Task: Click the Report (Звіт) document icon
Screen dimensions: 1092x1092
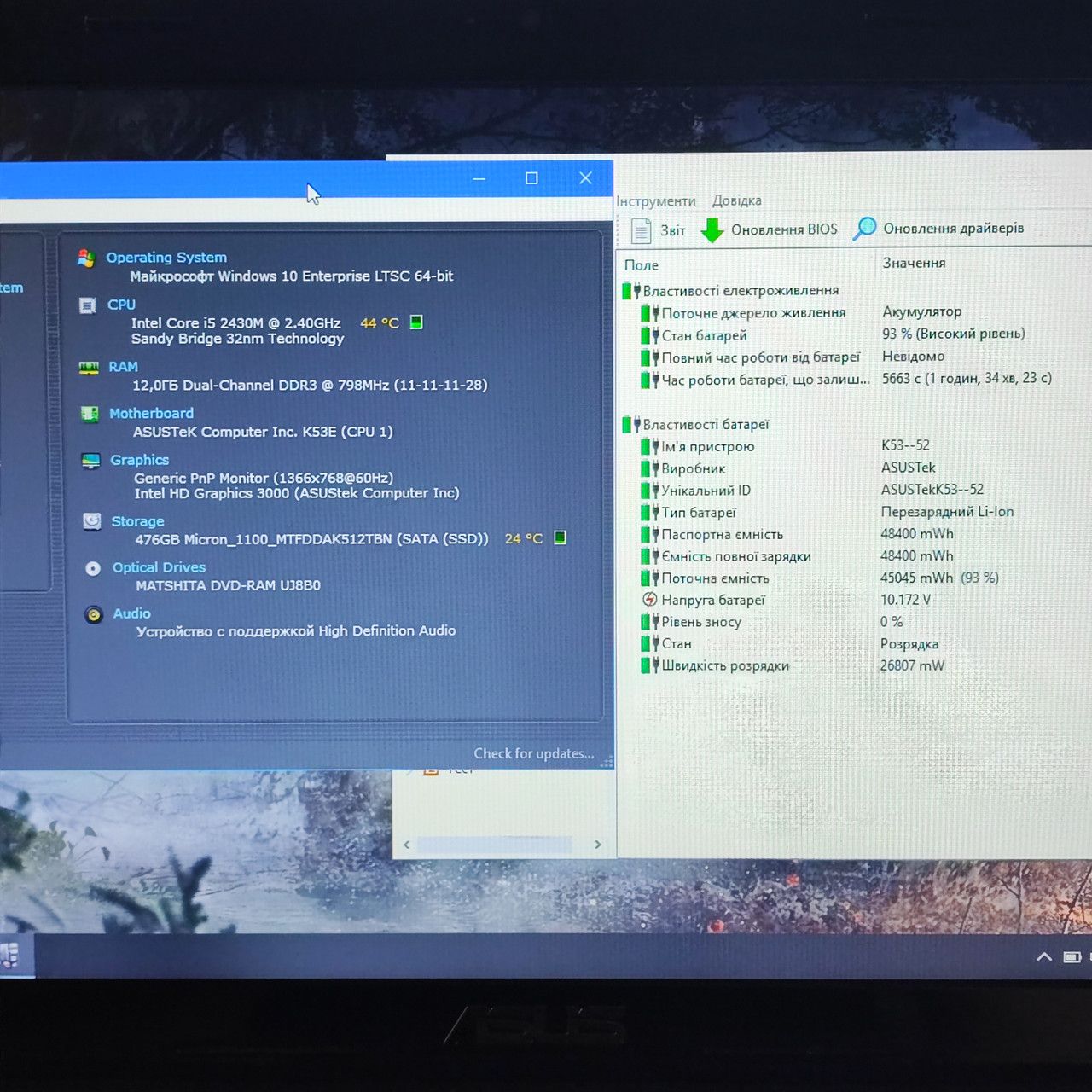Action: click(641, 230)
